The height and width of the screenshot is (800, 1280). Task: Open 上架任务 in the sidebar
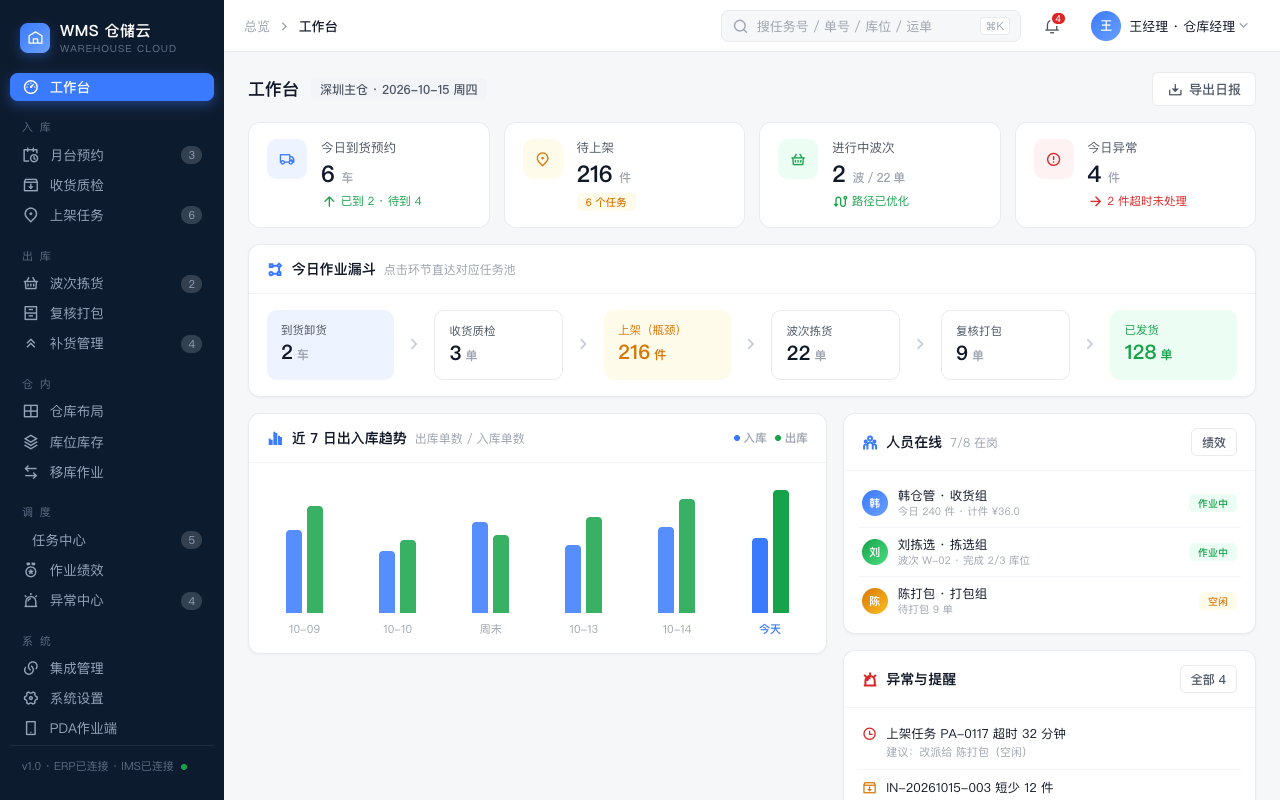pyautogui.click(x=112, y=215)
